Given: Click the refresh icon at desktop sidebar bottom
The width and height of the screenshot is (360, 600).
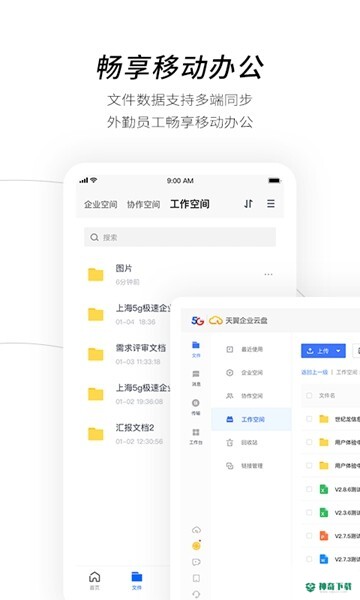Looking at the screenshot, I should pyautogui.click(x=196, y=594).
